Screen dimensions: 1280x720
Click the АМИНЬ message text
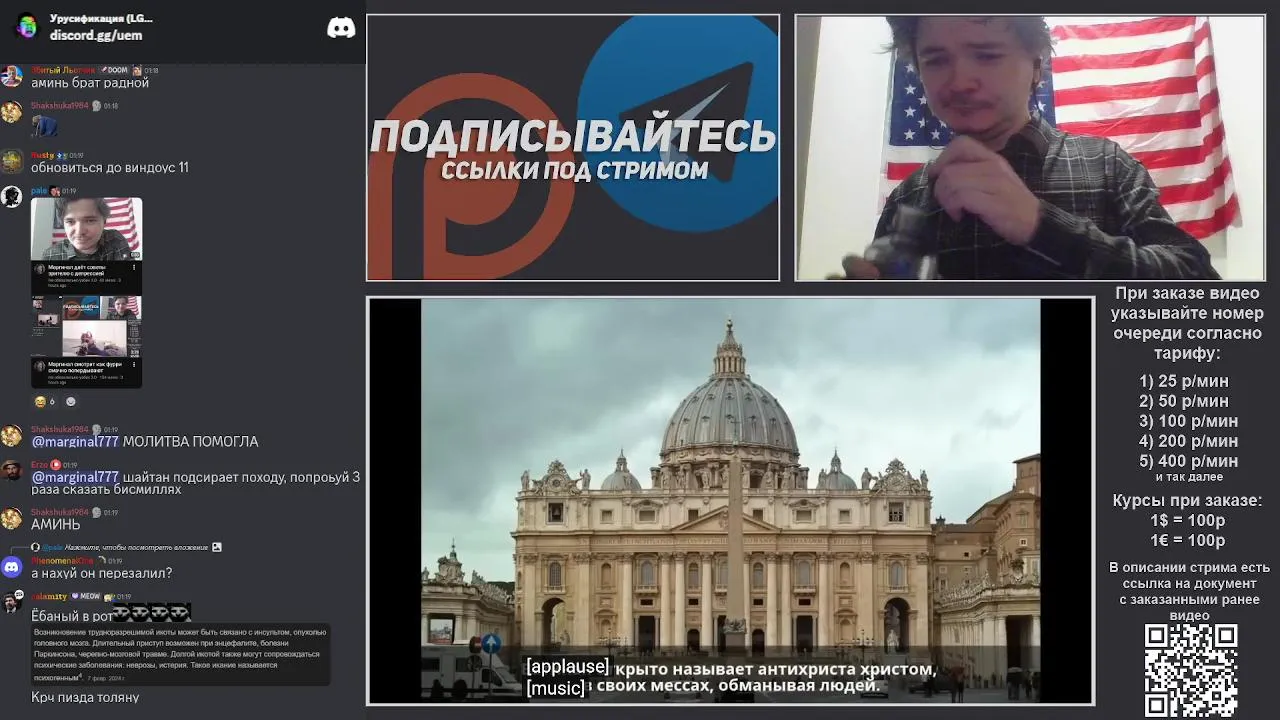[56, 524]
